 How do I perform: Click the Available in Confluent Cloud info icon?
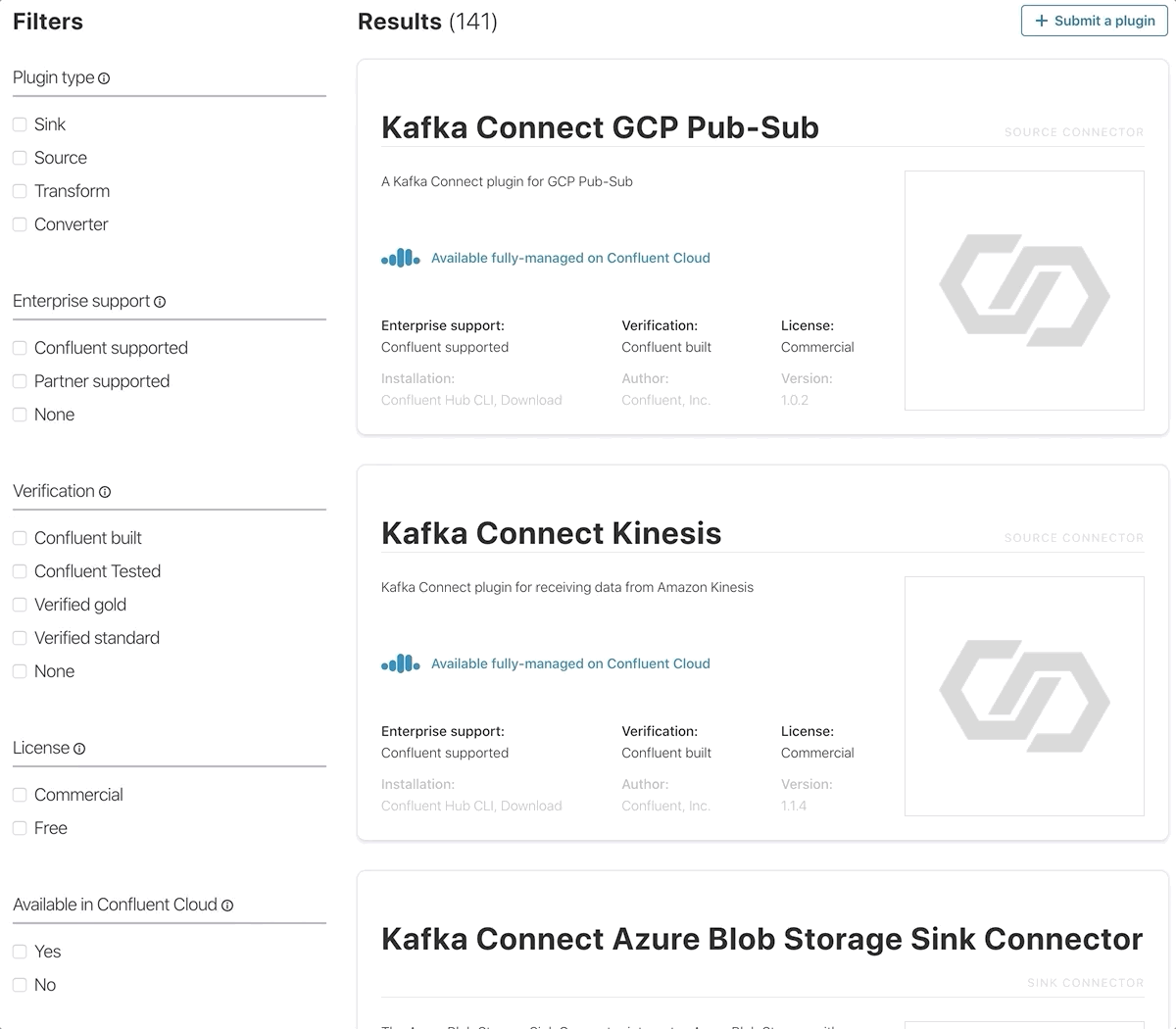pos(227,906)
